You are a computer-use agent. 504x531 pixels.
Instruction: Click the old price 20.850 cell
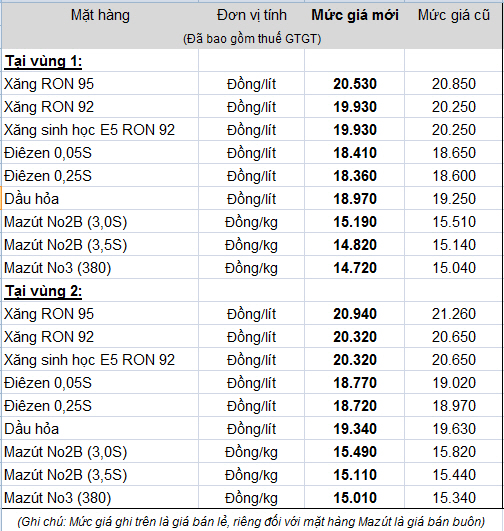(454, 84)
